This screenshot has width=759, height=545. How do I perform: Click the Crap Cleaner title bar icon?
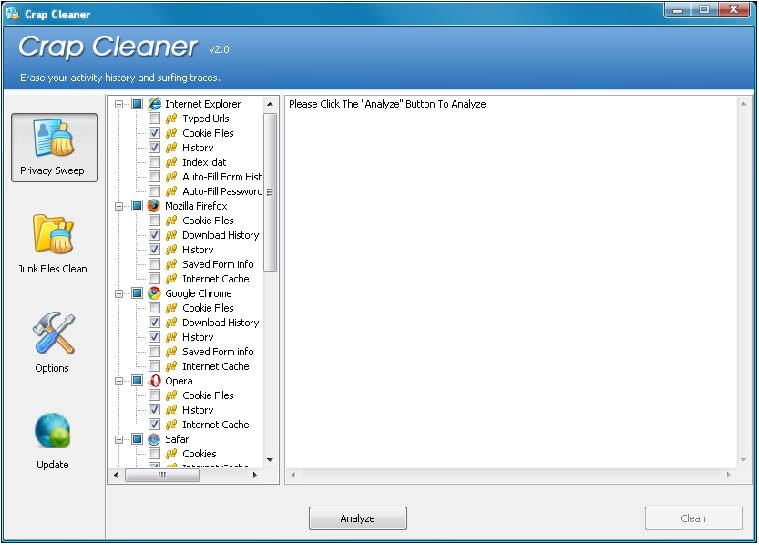point(12,13)
